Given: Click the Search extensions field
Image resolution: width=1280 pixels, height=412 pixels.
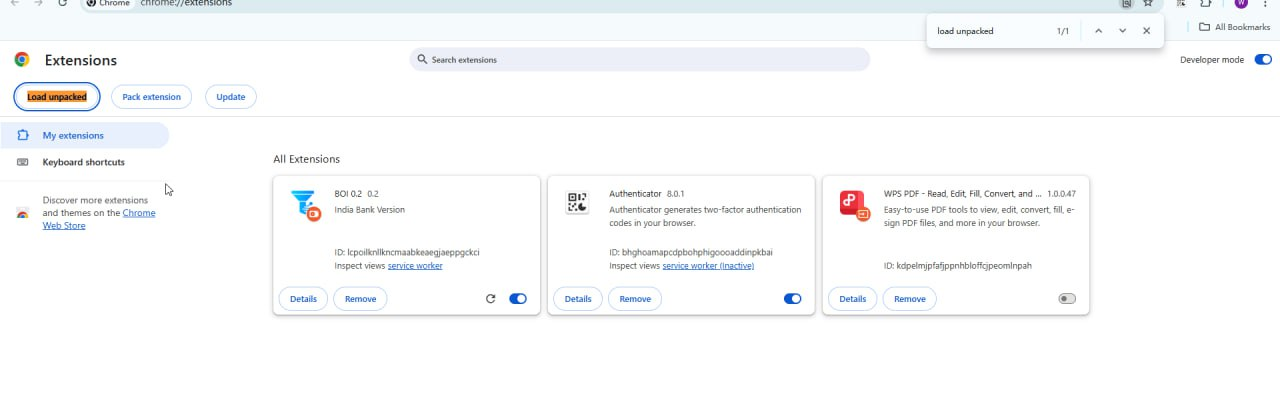Looking at the screenshot, I should coord(640,60).
